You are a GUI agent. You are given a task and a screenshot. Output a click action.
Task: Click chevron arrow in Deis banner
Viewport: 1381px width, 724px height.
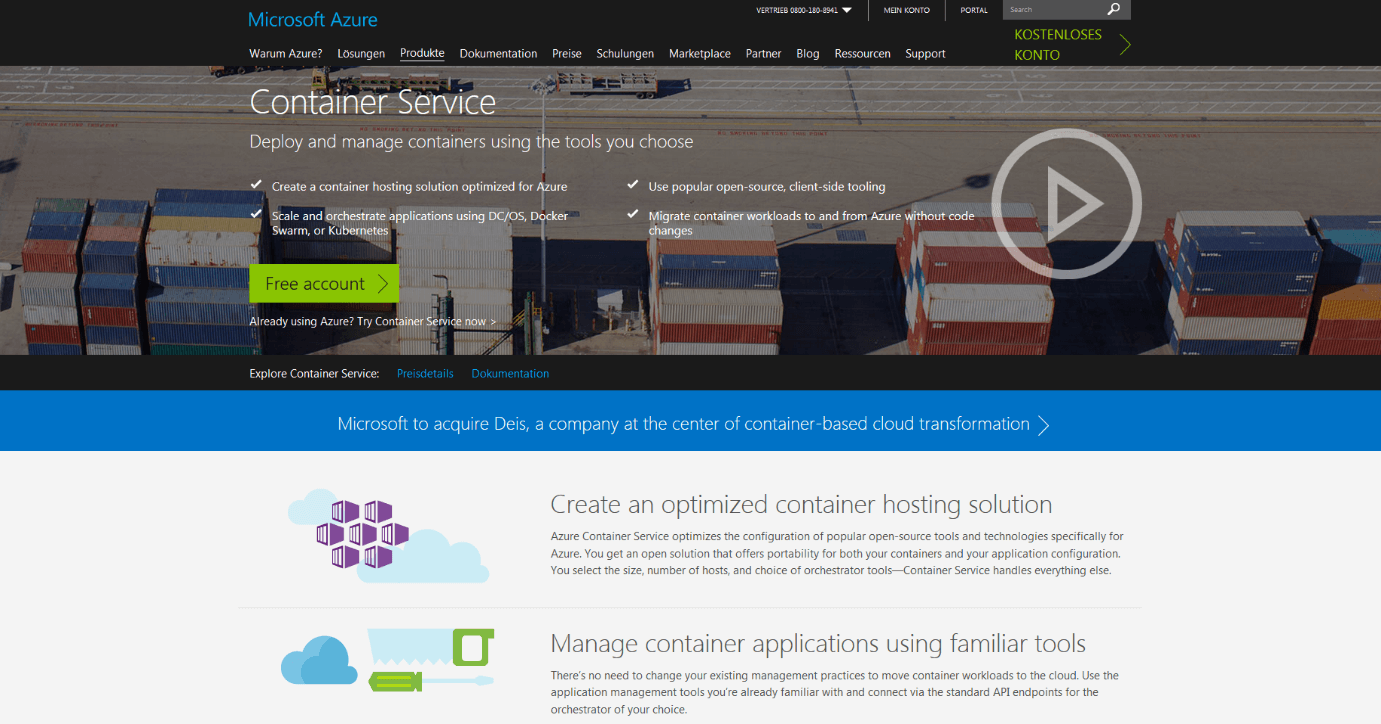[x=1044, y=425]
